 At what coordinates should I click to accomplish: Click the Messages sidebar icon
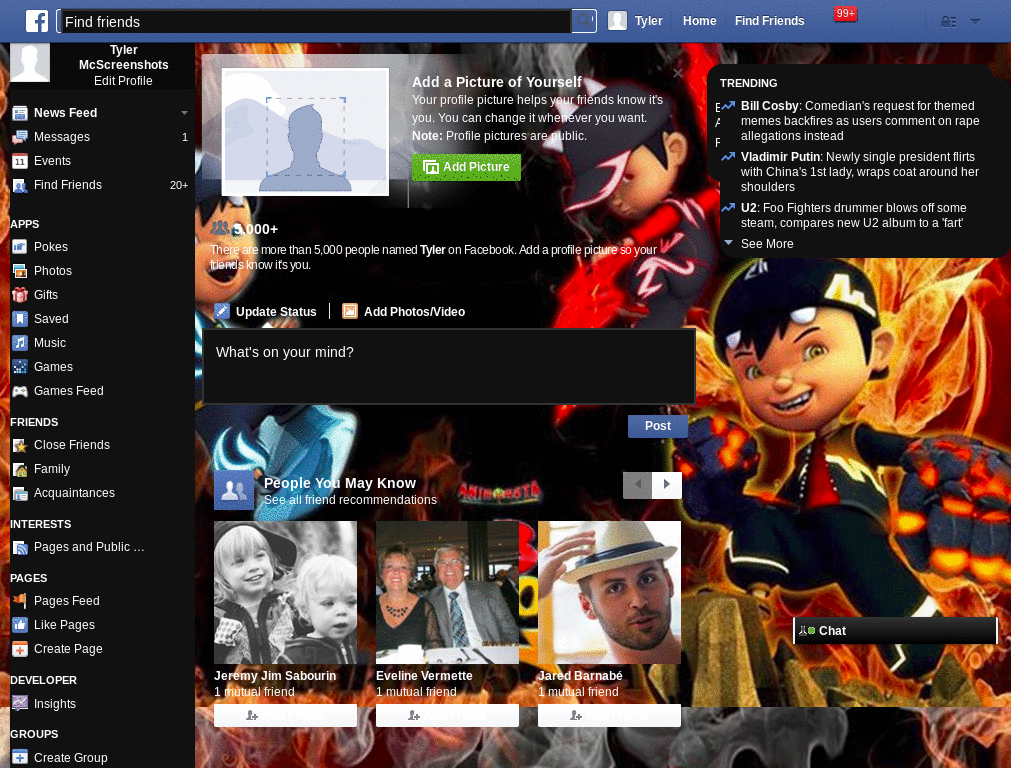click(x=20, y=137)
